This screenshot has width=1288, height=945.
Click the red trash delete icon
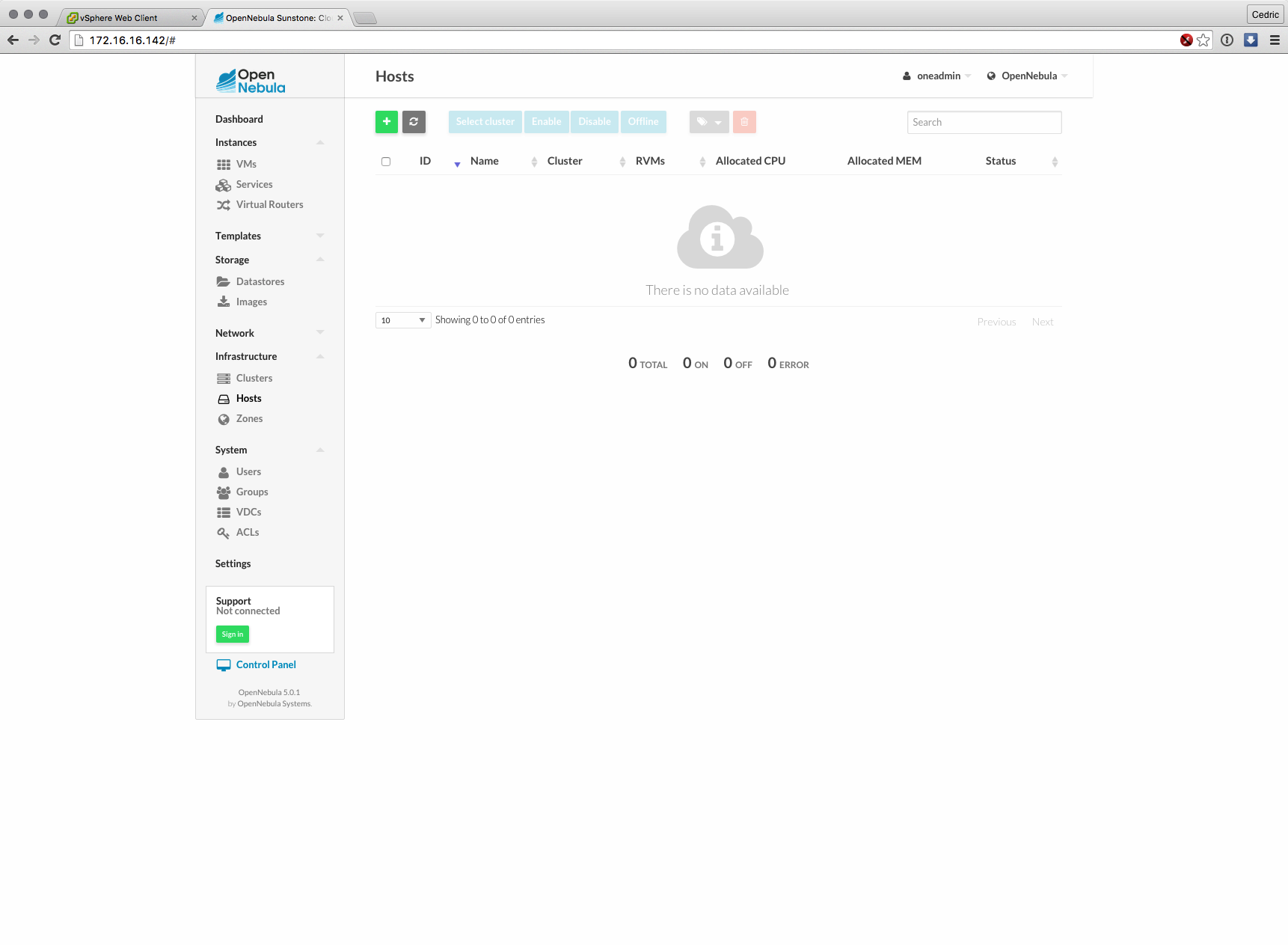[744, 122]
